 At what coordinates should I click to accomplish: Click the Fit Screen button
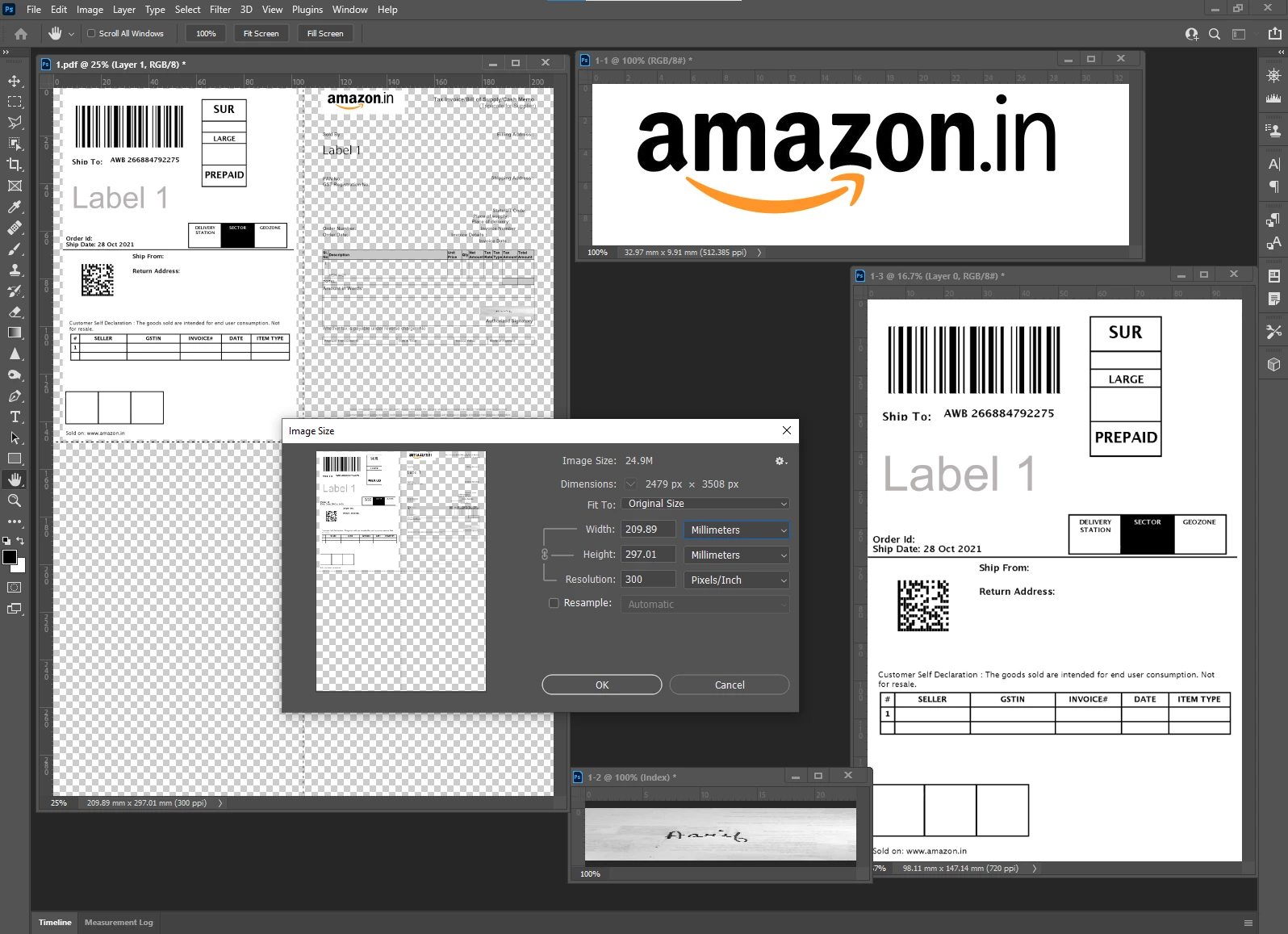click(x=261, y=34)
